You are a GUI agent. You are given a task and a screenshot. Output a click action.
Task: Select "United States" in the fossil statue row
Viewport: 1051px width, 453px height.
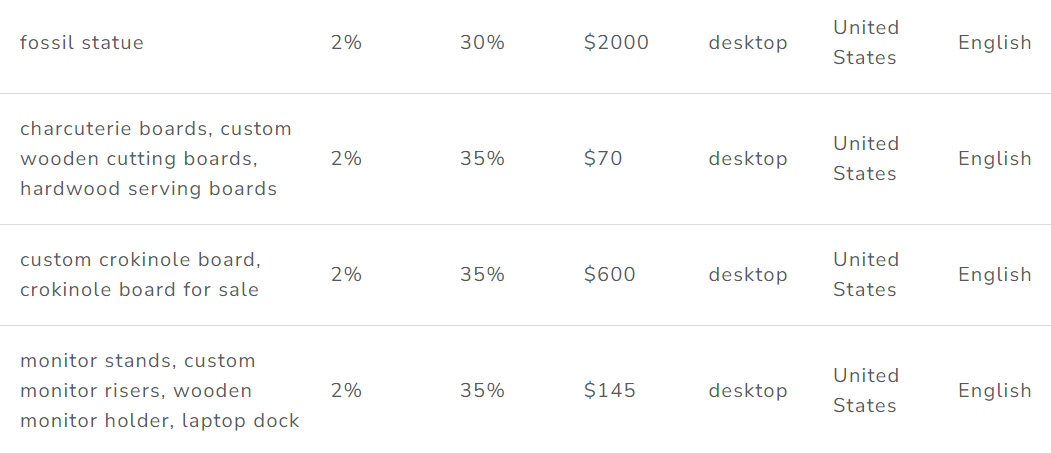(866, 43)
